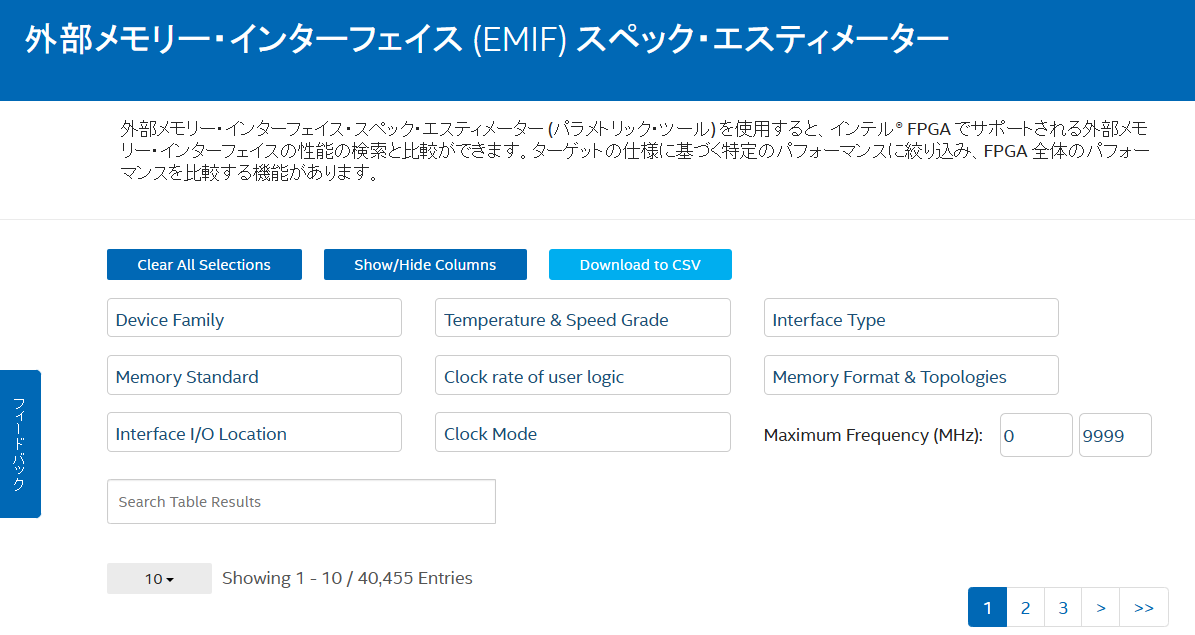Open the フィードバック feedback panel

pyautogui.click(x=20, y=444)
